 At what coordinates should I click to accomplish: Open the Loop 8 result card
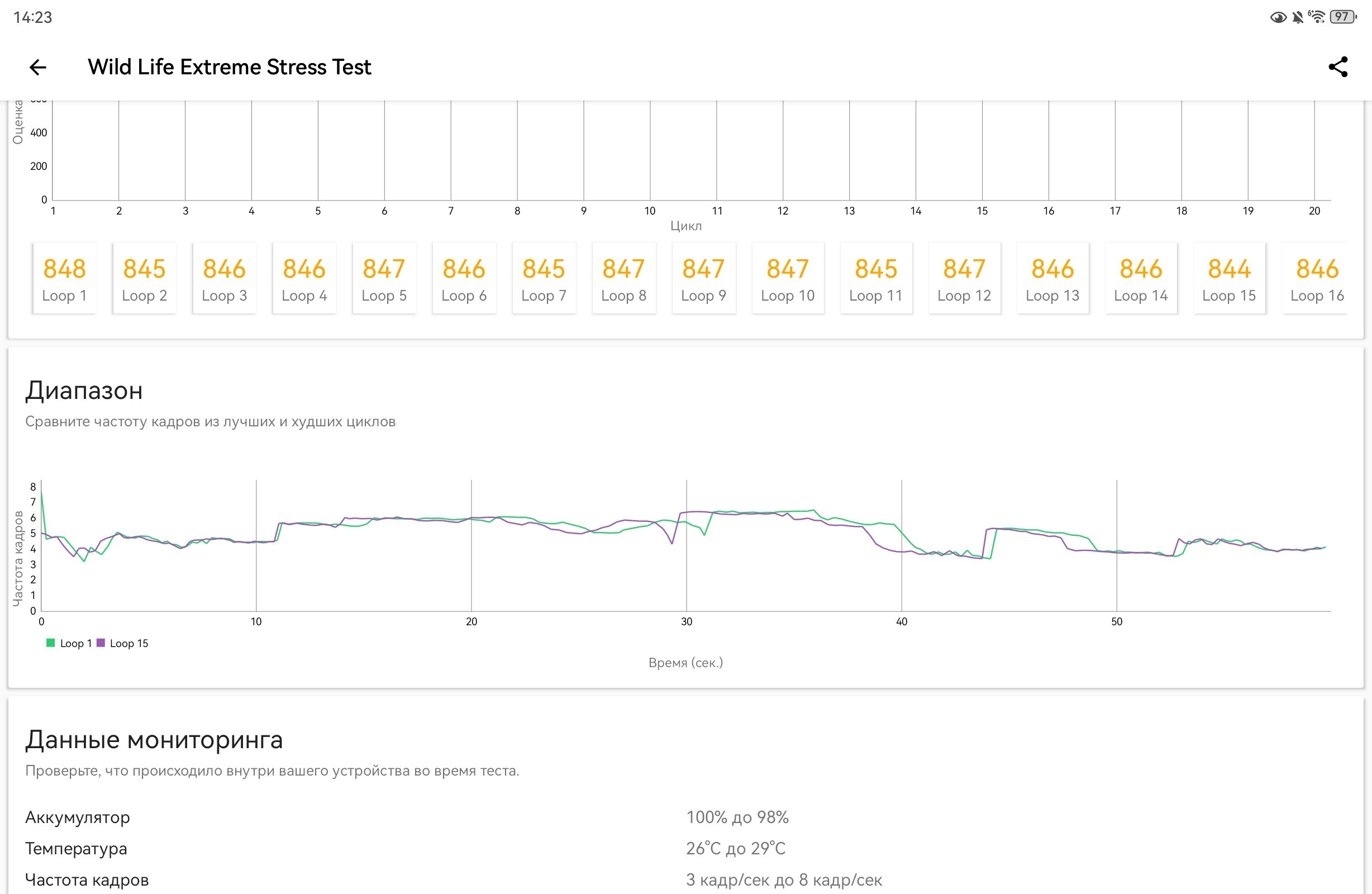[624, 279]
